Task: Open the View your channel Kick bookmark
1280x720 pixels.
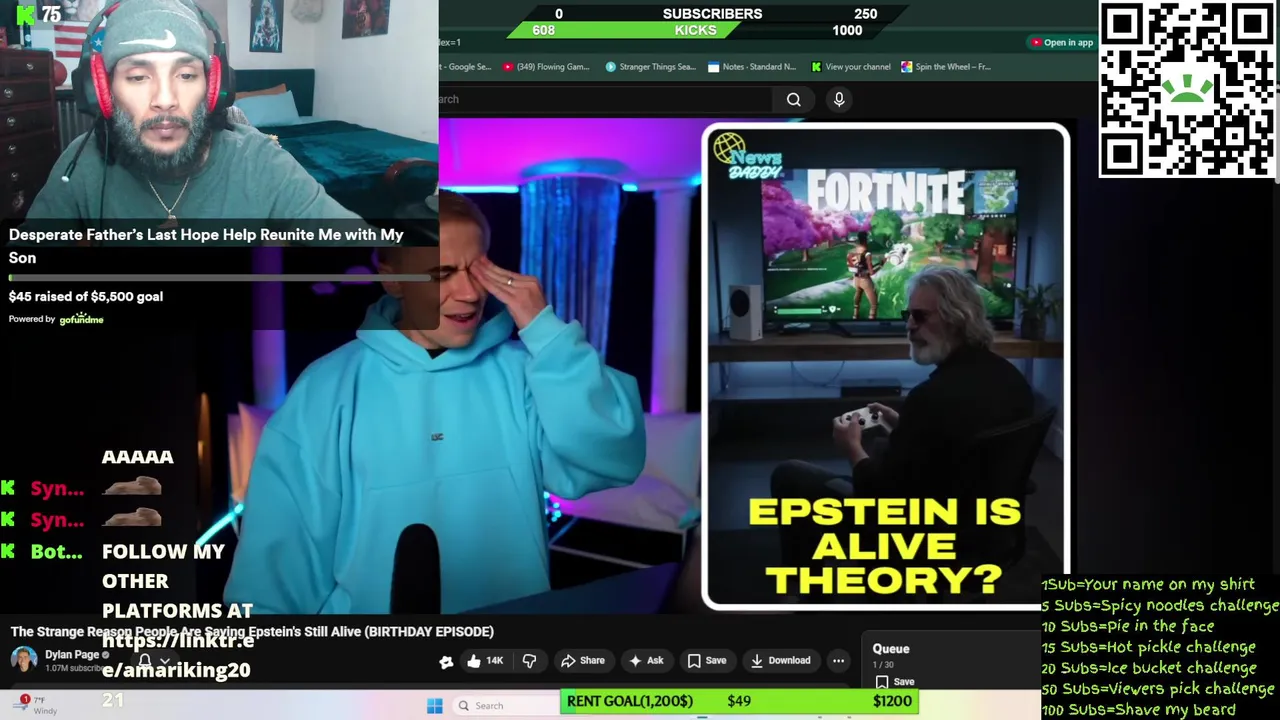Action: [x=851, y=67]
